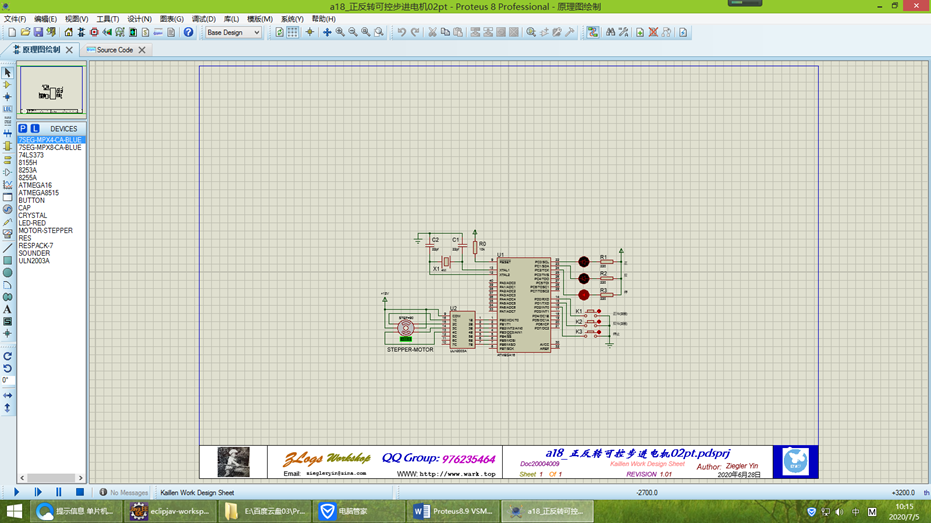Click the Undo arrow icon
Viewport: 931px width, 524px height.
pyautogui.click(x=402, y=32)
